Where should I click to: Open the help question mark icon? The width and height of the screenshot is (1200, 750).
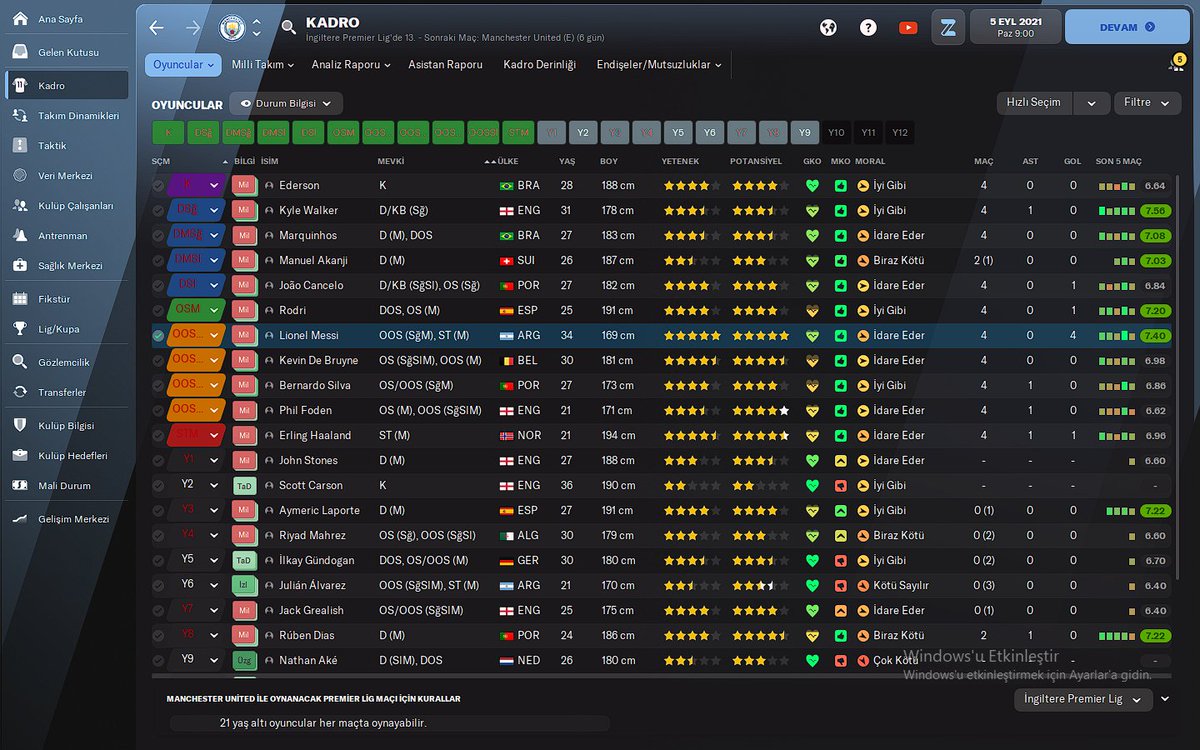click(x=868, y=28)
